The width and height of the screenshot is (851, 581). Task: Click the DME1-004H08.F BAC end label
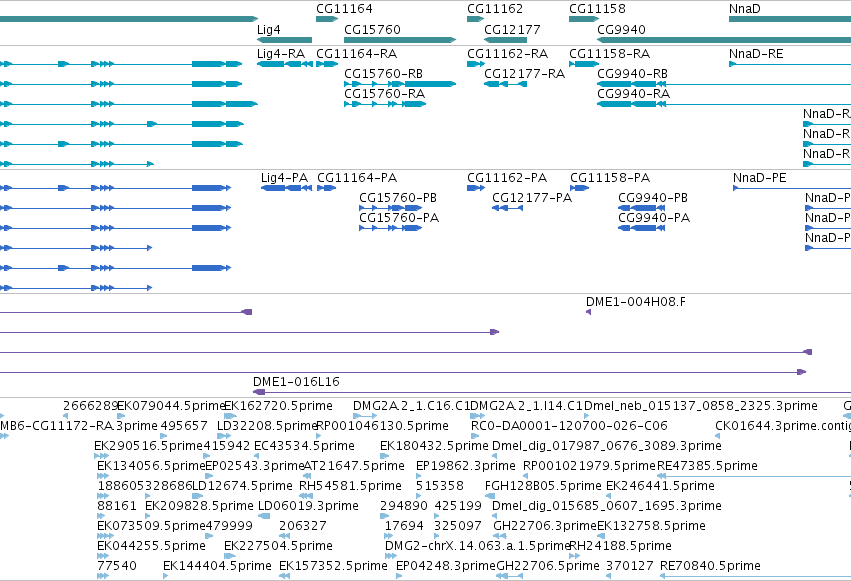636,302
